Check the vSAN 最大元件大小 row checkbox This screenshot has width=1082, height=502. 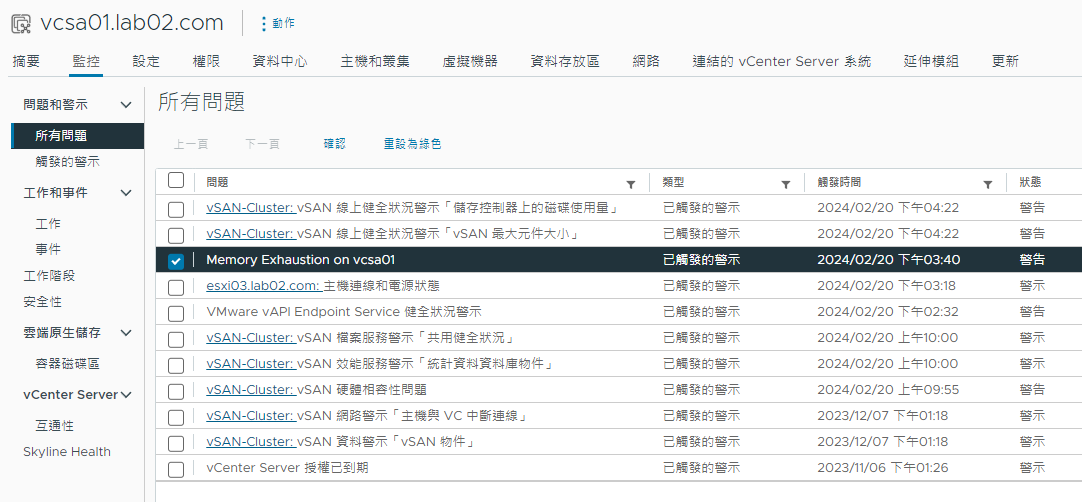[x=176, y=235]
